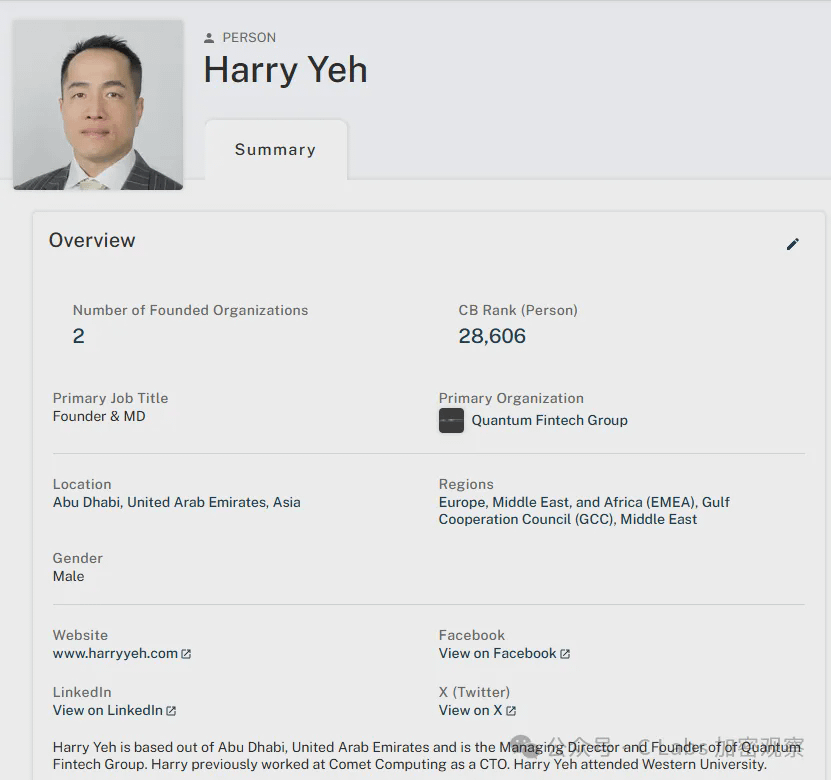
Task: Click the CB Rank (Person) label
Action: tap(518, 310)
